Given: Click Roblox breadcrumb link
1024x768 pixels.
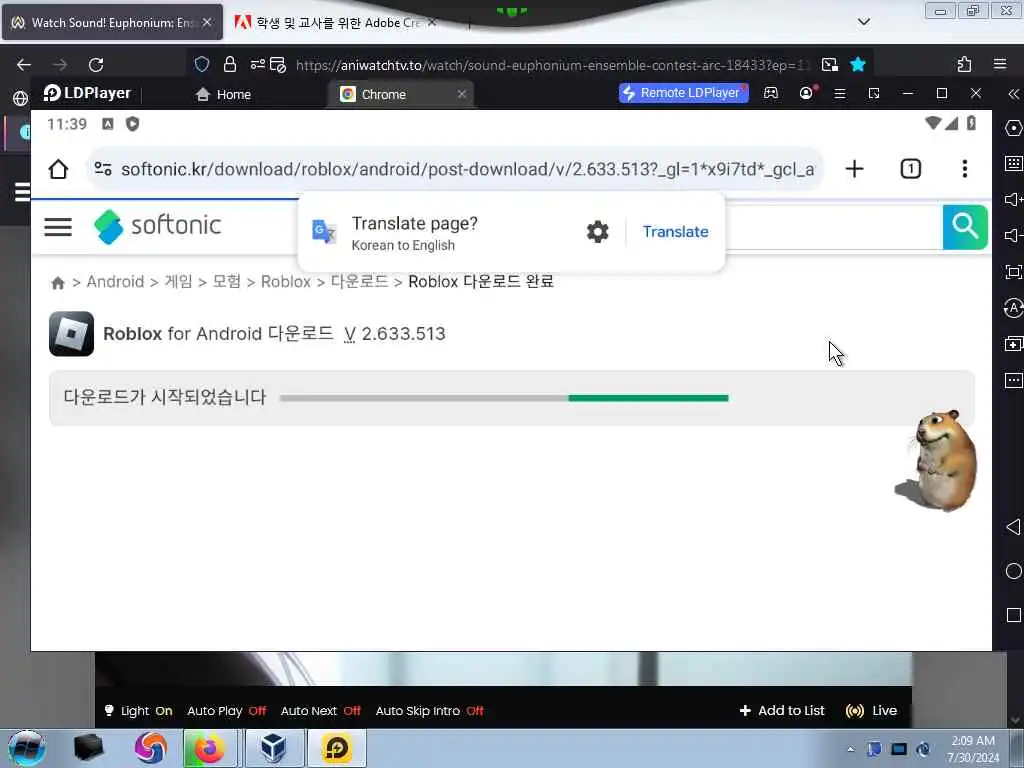Looking at the screenshot, I should [x=285, y=281].
